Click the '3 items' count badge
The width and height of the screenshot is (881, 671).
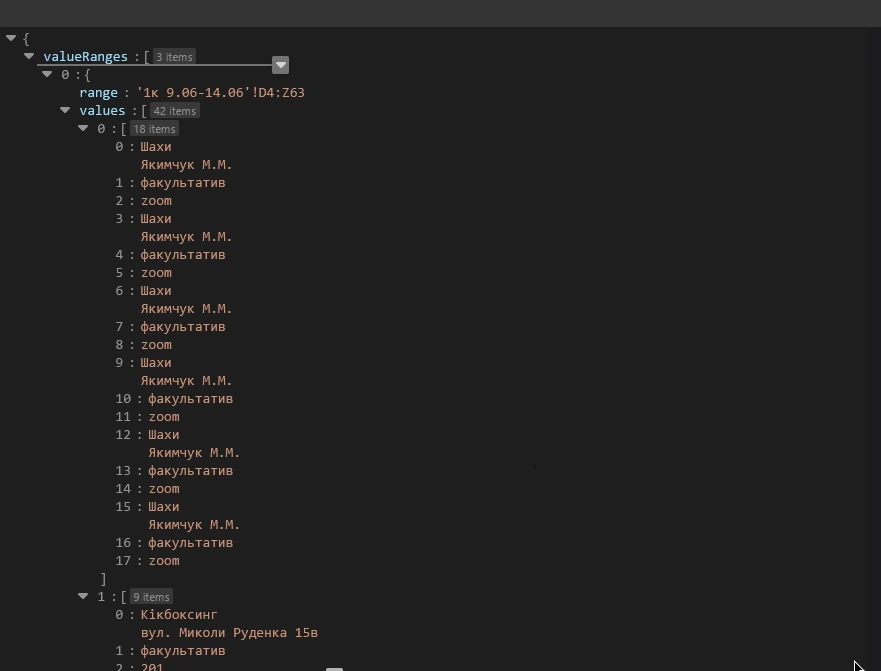173,57
